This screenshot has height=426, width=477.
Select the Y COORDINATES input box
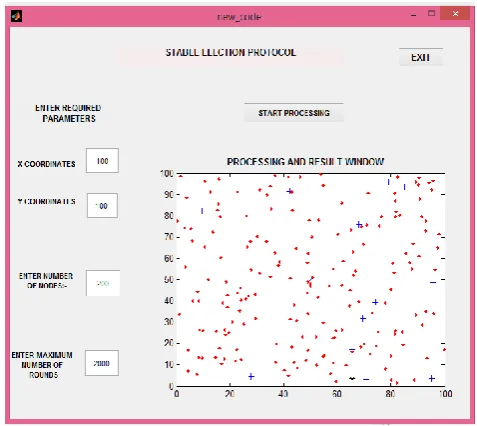(102, 206)
